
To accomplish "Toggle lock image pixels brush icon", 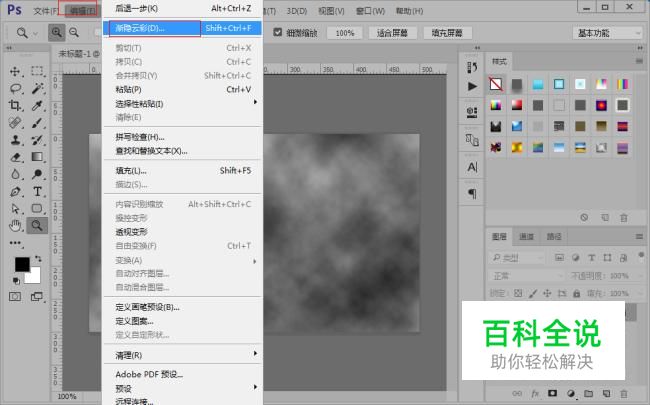I will pos(533,293).
